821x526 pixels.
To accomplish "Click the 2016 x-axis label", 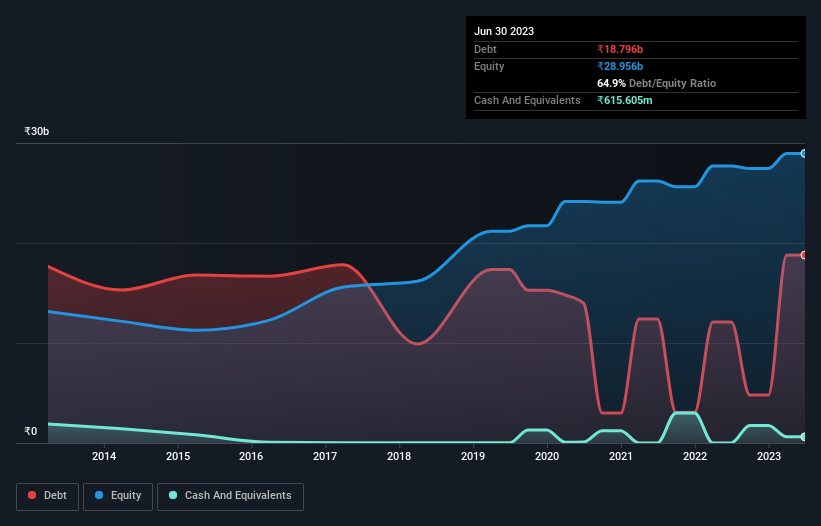I will (251, 456).
